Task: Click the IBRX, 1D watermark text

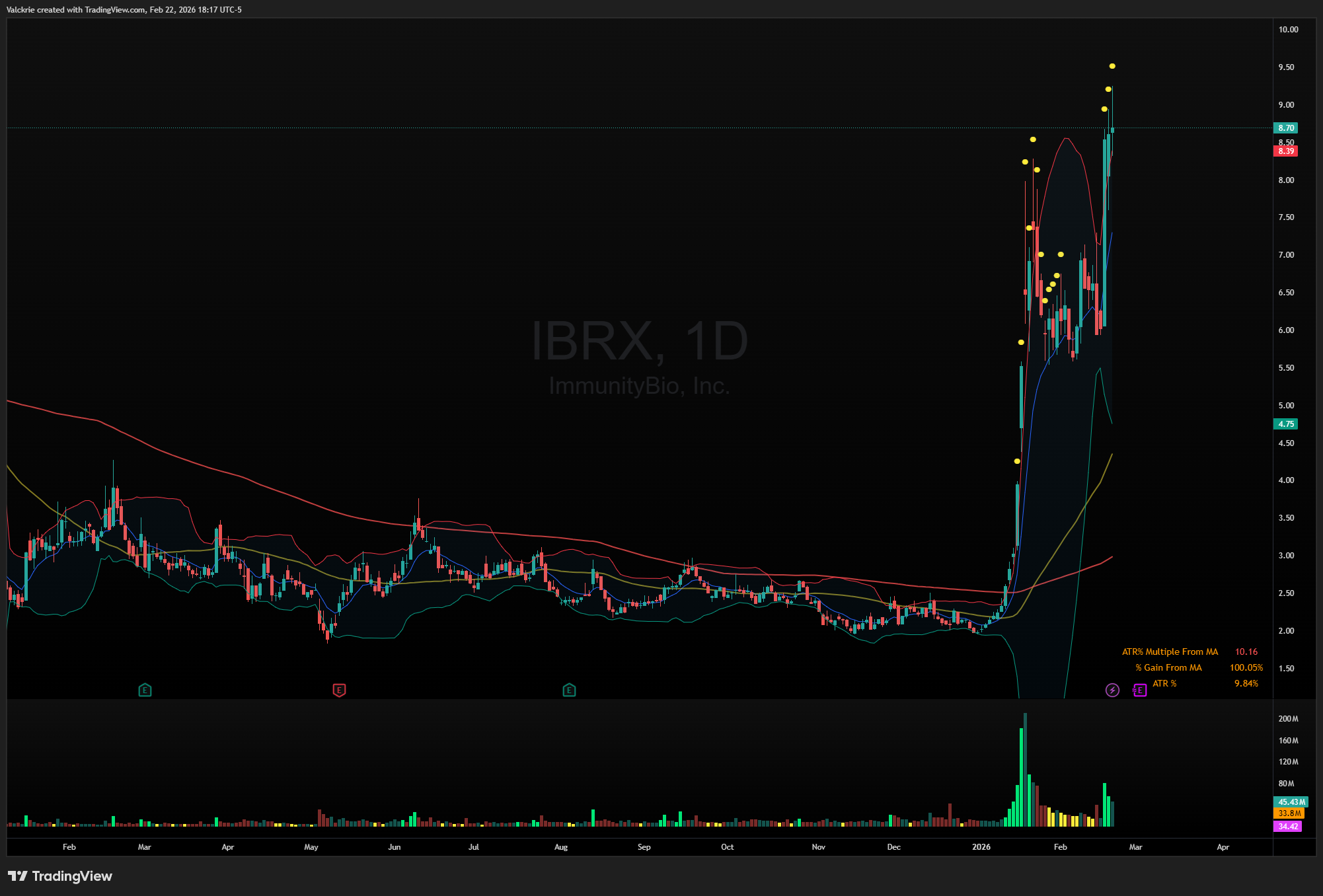Action: point(639,342)
